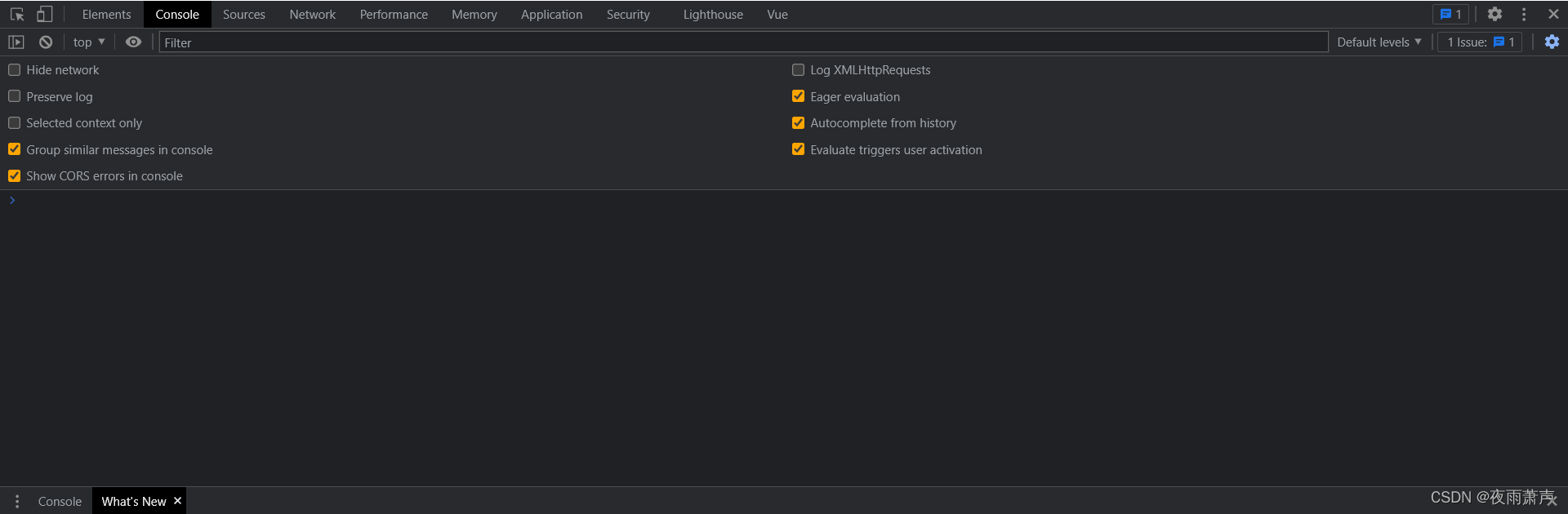Uncheck Group similar messages in console
Image resolution: width=1568 pixels, height=514 pixels.
(15, 149)
